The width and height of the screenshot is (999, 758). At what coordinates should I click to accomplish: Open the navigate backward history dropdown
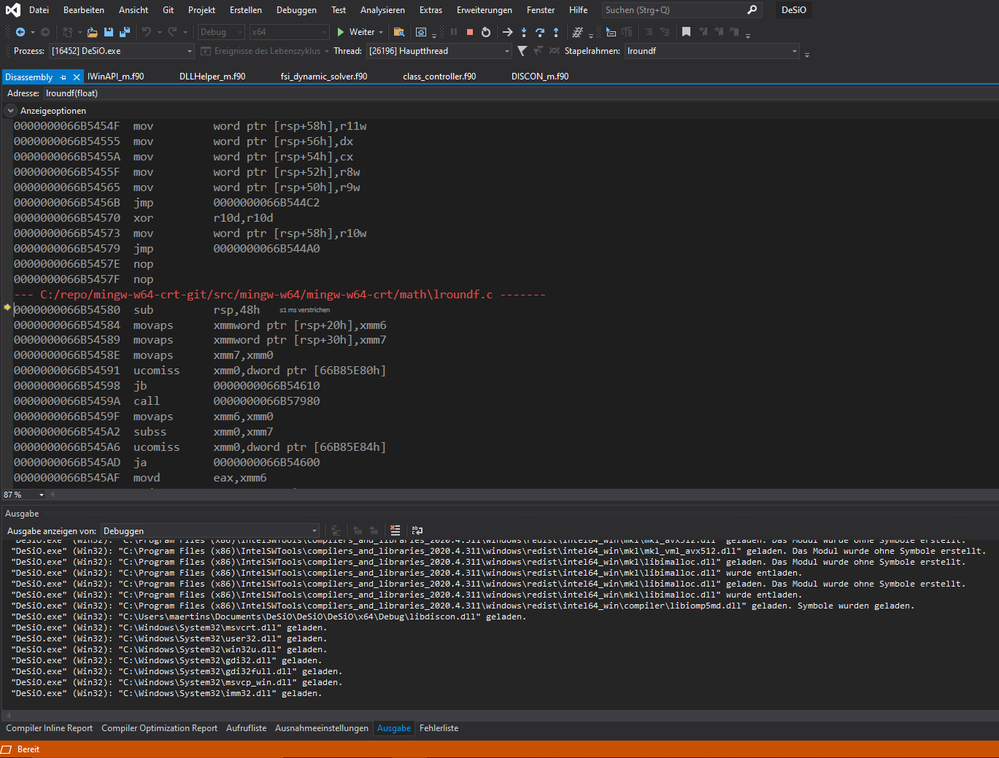tap(33, 32)
